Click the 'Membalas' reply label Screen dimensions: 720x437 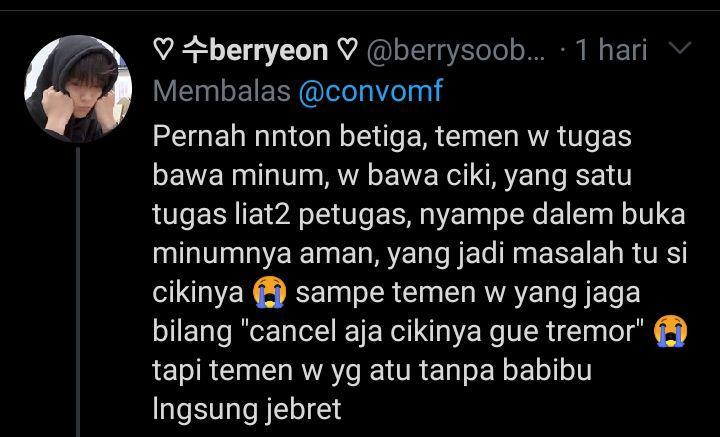click(222, 91)
